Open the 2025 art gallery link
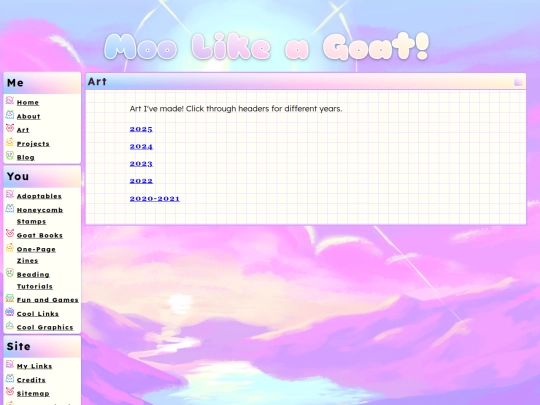540x405 pixels. [x=141, y=129]
